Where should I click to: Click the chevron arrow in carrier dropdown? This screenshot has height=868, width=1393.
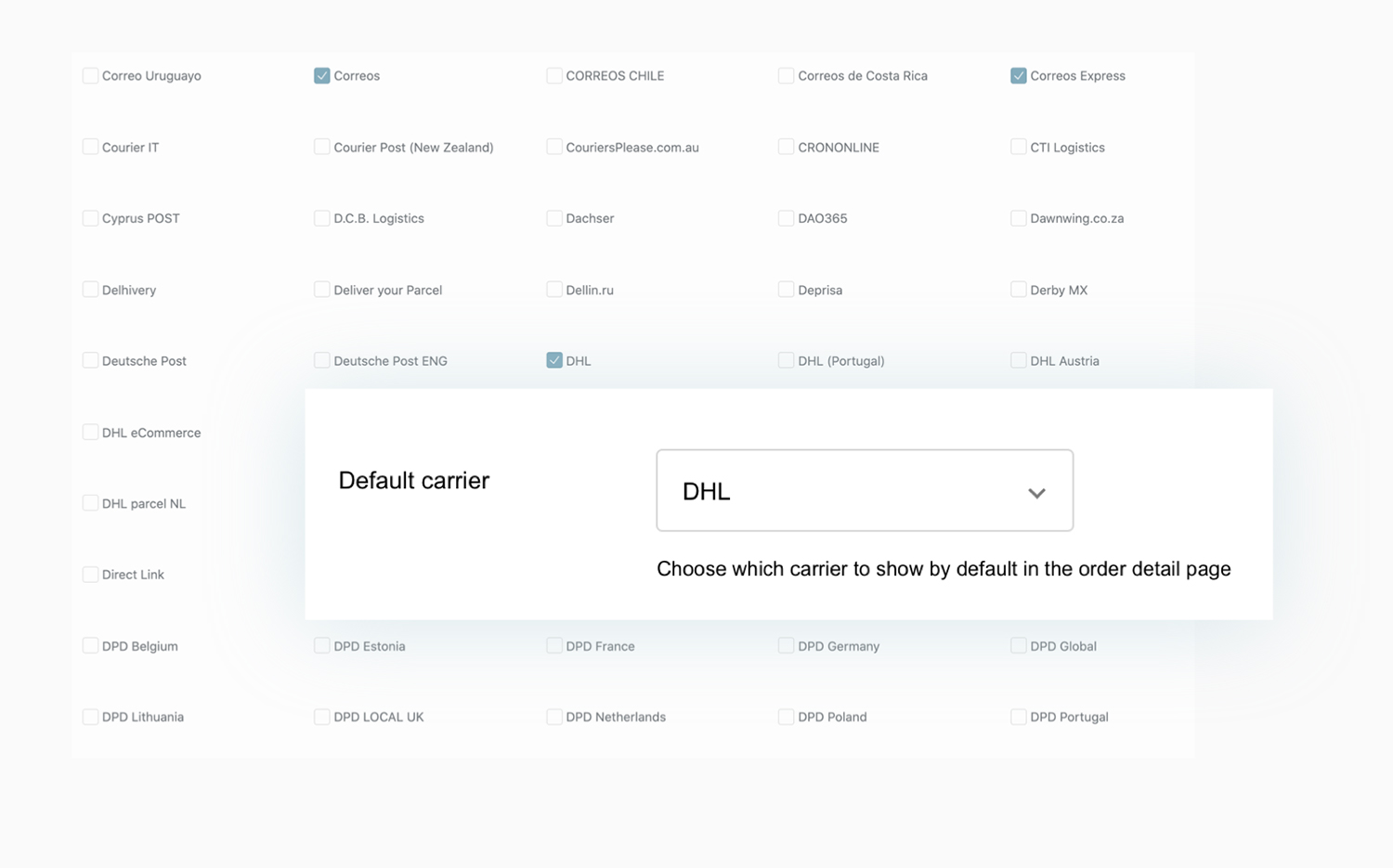(1036, 493)
